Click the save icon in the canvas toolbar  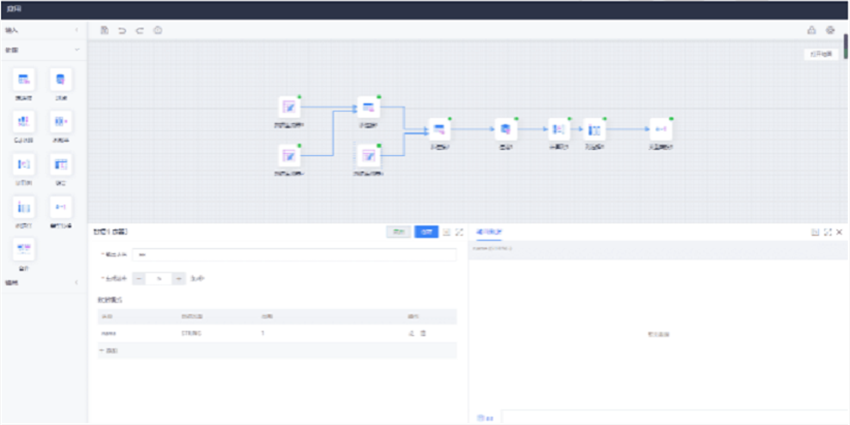[x=105, y=30]
